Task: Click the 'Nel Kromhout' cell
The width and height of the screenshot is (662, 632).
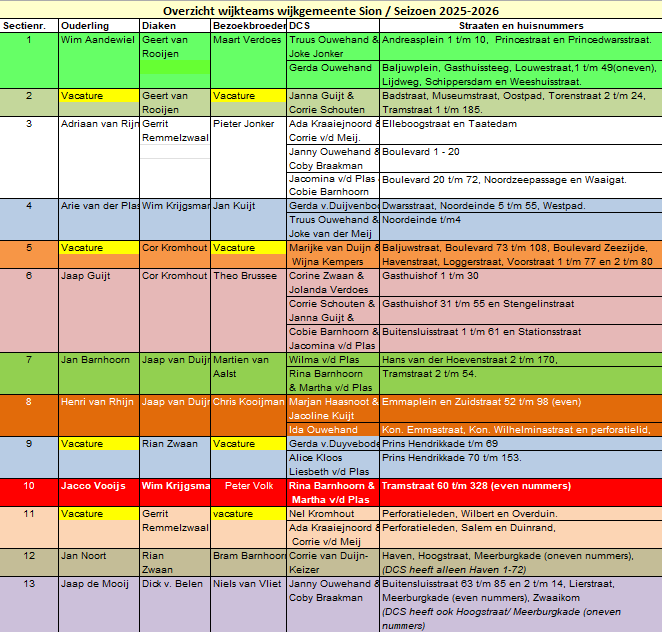Action: 323,513
